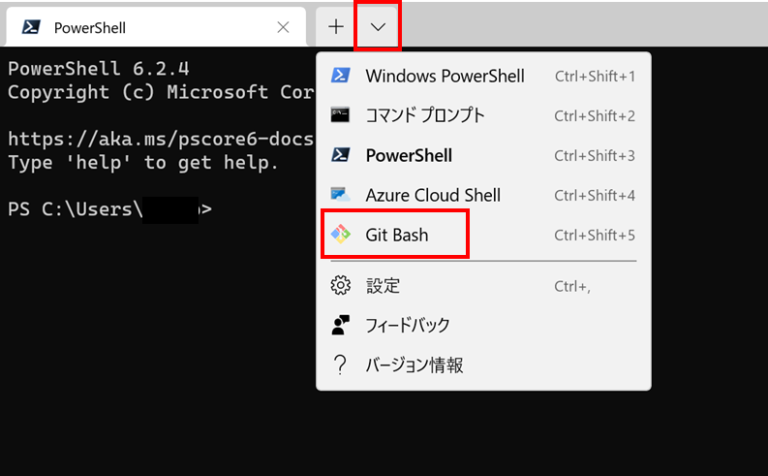Click the Command Prompt icon in menu

pyautogui.click(x=340, y=116)
